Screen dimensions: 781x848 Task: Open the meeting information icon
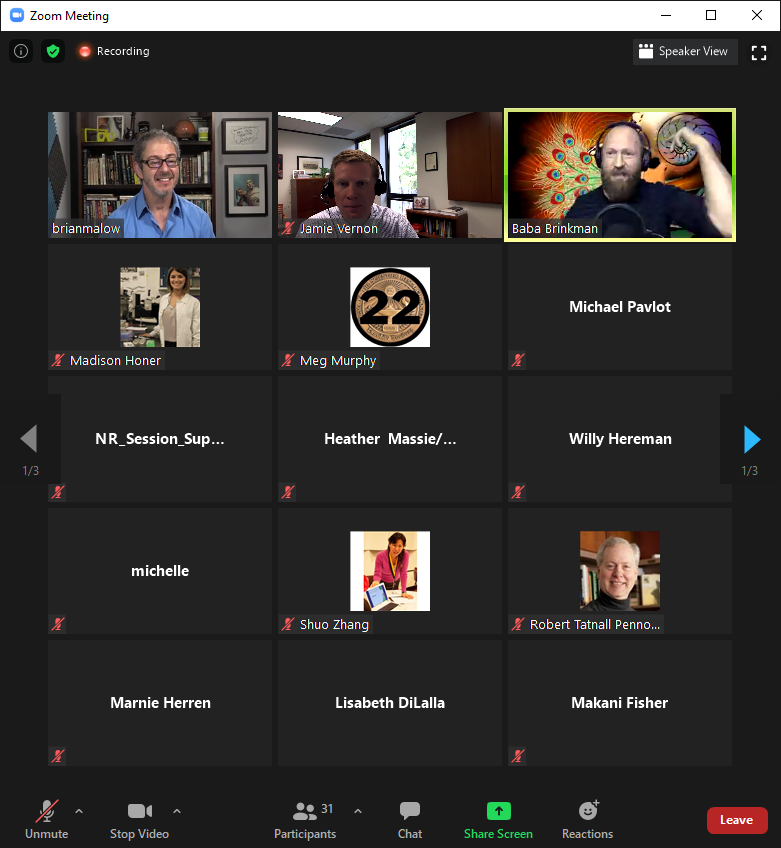click(x=21, y=51)
